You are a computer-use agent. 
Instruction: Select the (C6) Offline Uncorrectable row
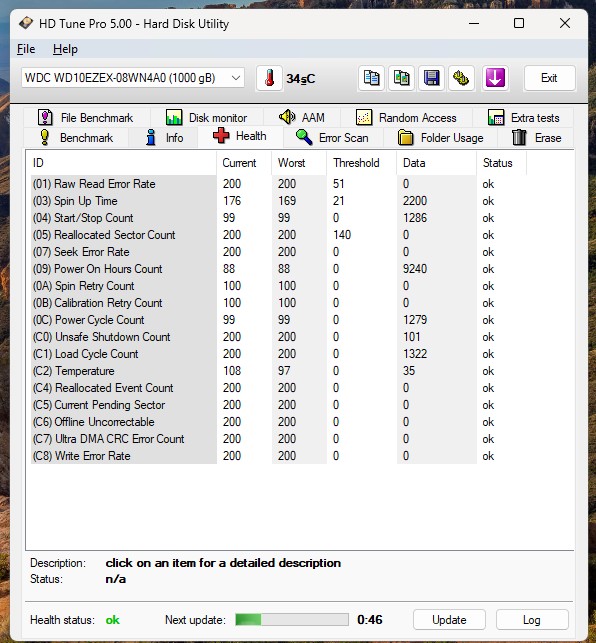point(278,422)
